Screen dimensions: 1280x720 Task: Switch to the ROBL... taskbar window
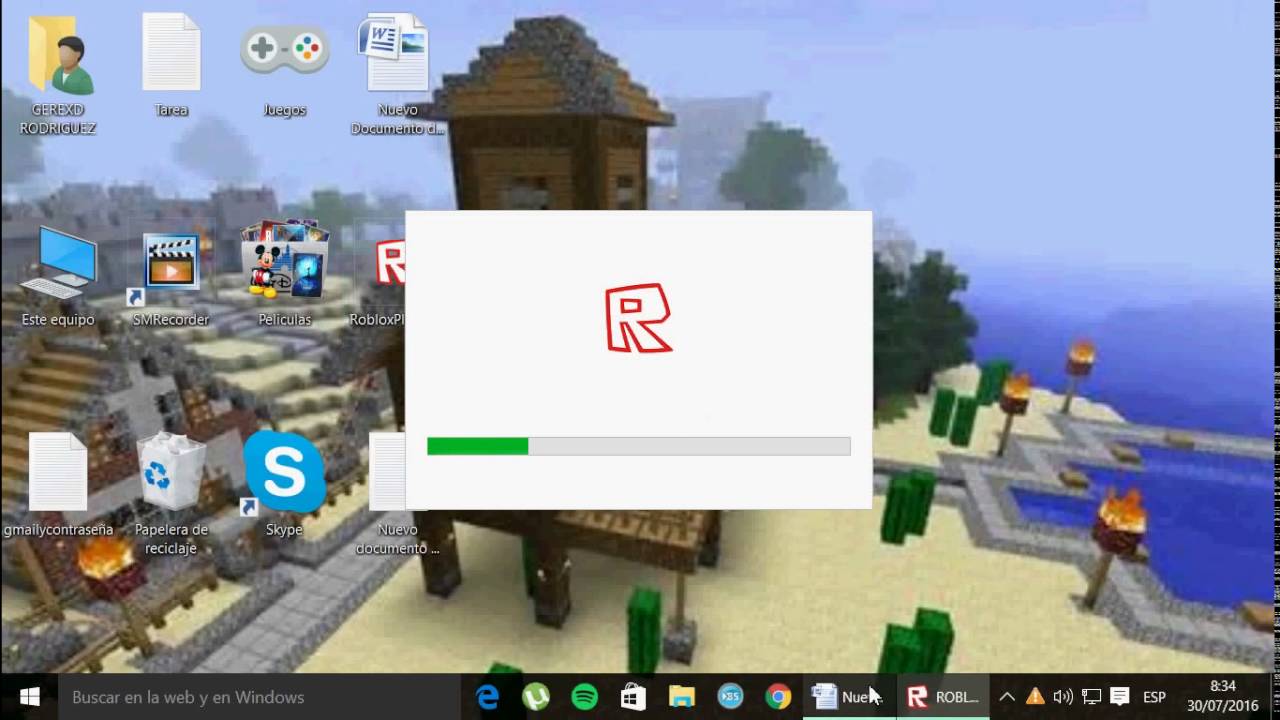coord(943,697)
